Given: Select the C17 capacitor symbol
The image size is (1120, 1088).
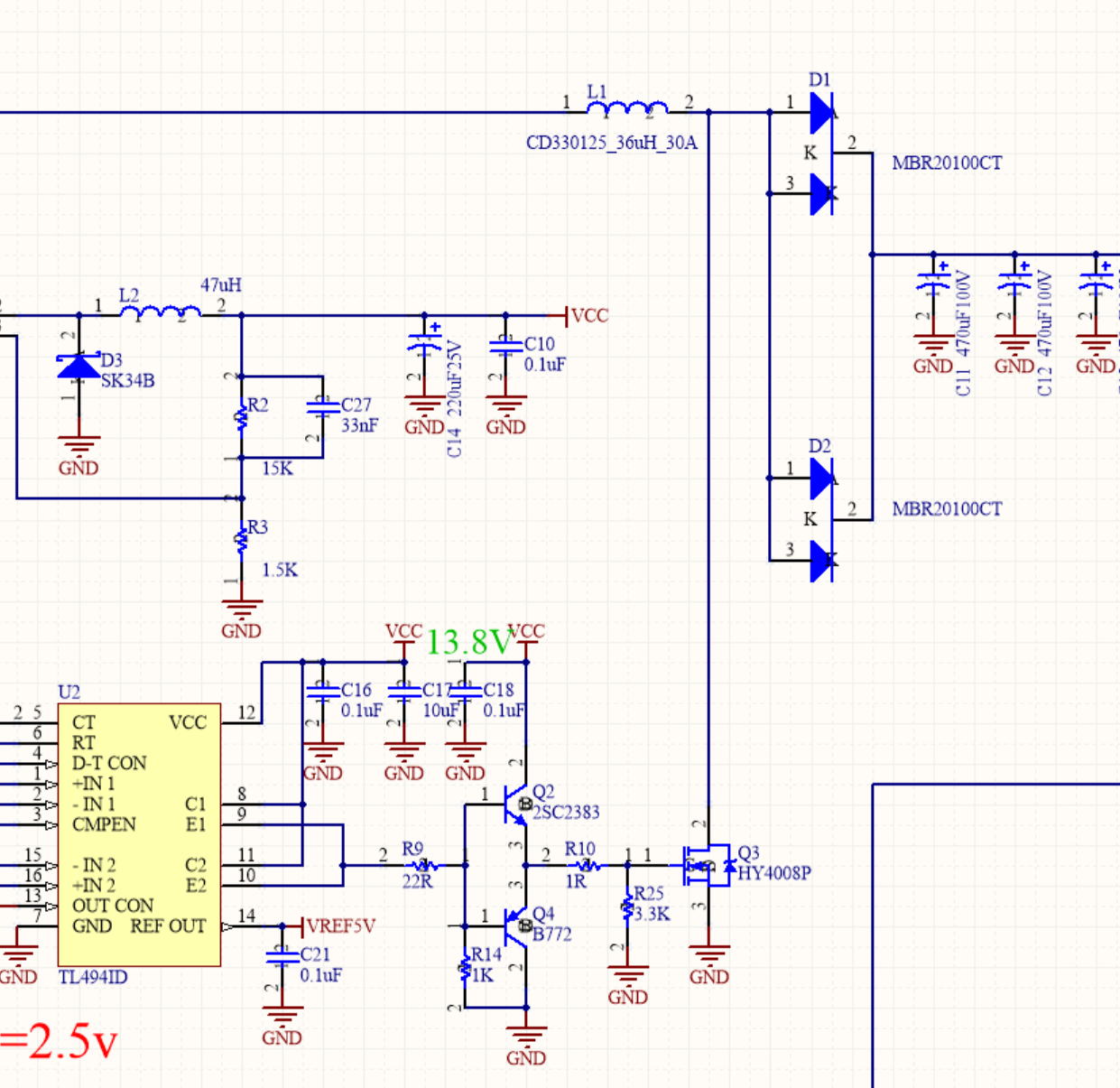Looking at the screenshot, I should 403,691.
